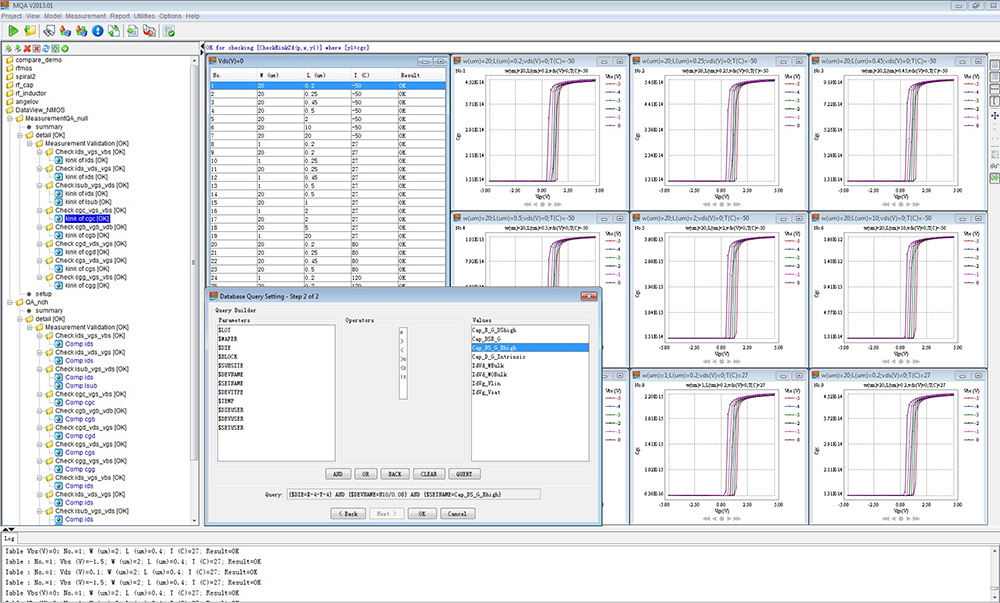Maximize the w=20 L=0.45 plot window
The height and width of the screenshot is (603, 1000).
pyautogui.click(x=978, y=62)
